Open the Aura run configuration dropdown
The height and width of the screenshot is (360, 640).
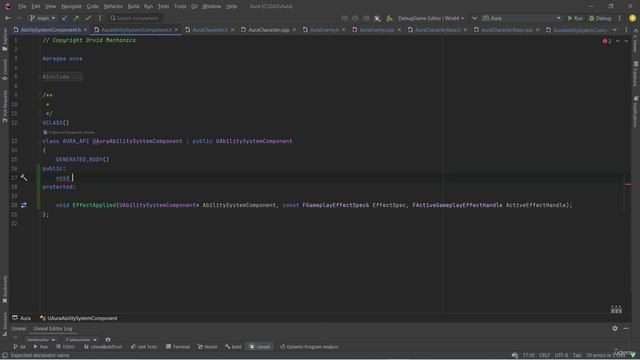522,18
